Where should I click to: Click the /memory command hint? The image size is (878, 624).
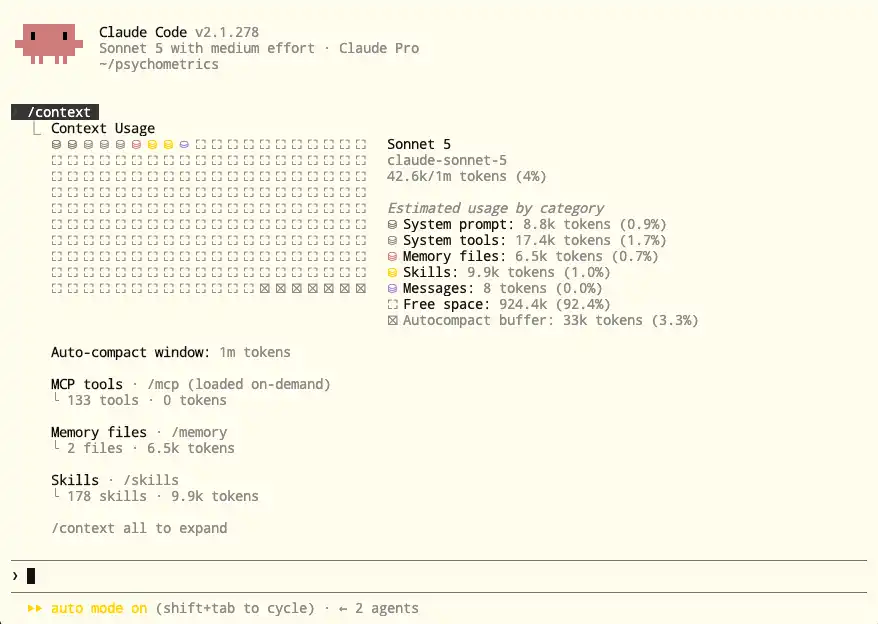pyautogui.click(x=199, y=432)
